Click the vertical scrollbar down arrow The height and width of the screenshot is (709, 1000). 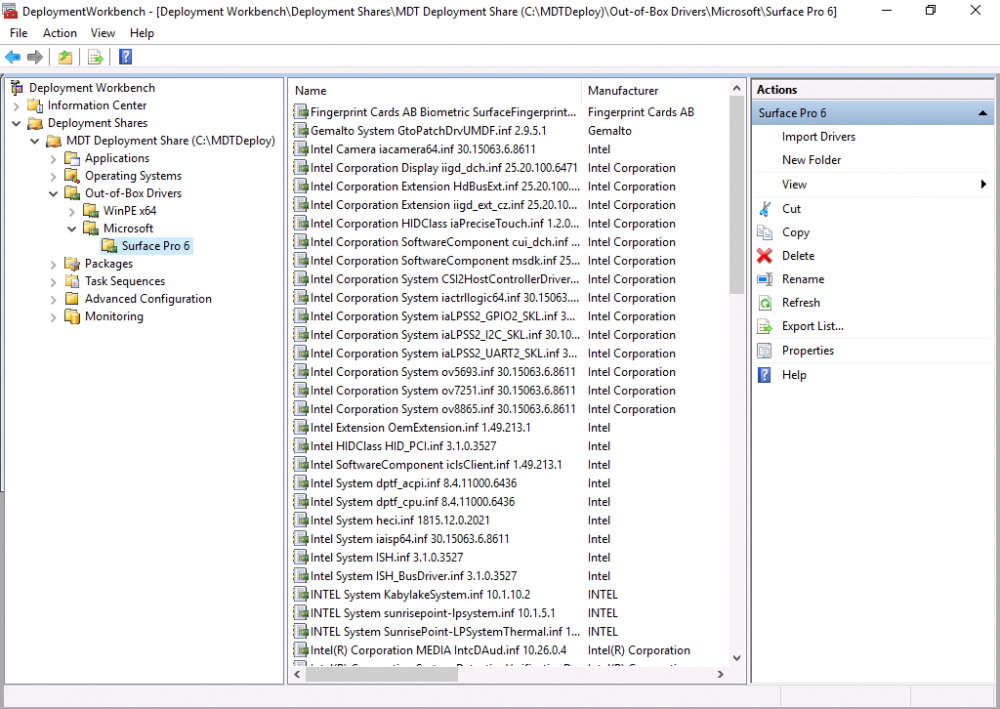pos(737,658)
